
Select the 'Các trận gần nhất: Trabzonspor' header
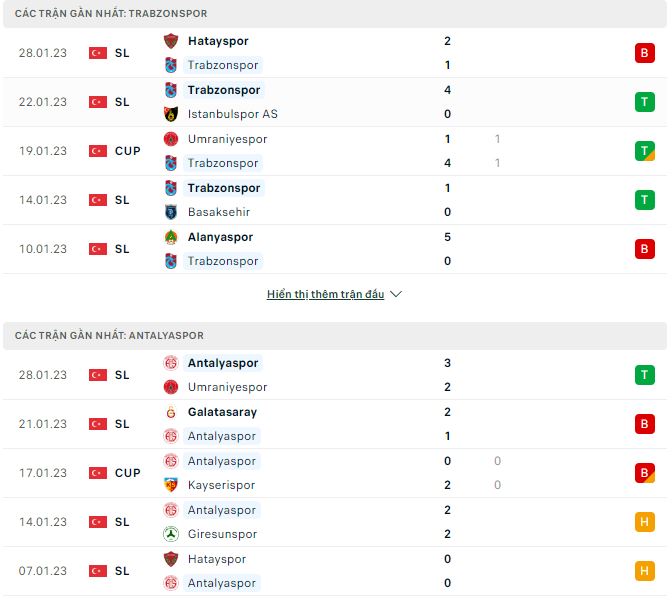click(111, 13)
